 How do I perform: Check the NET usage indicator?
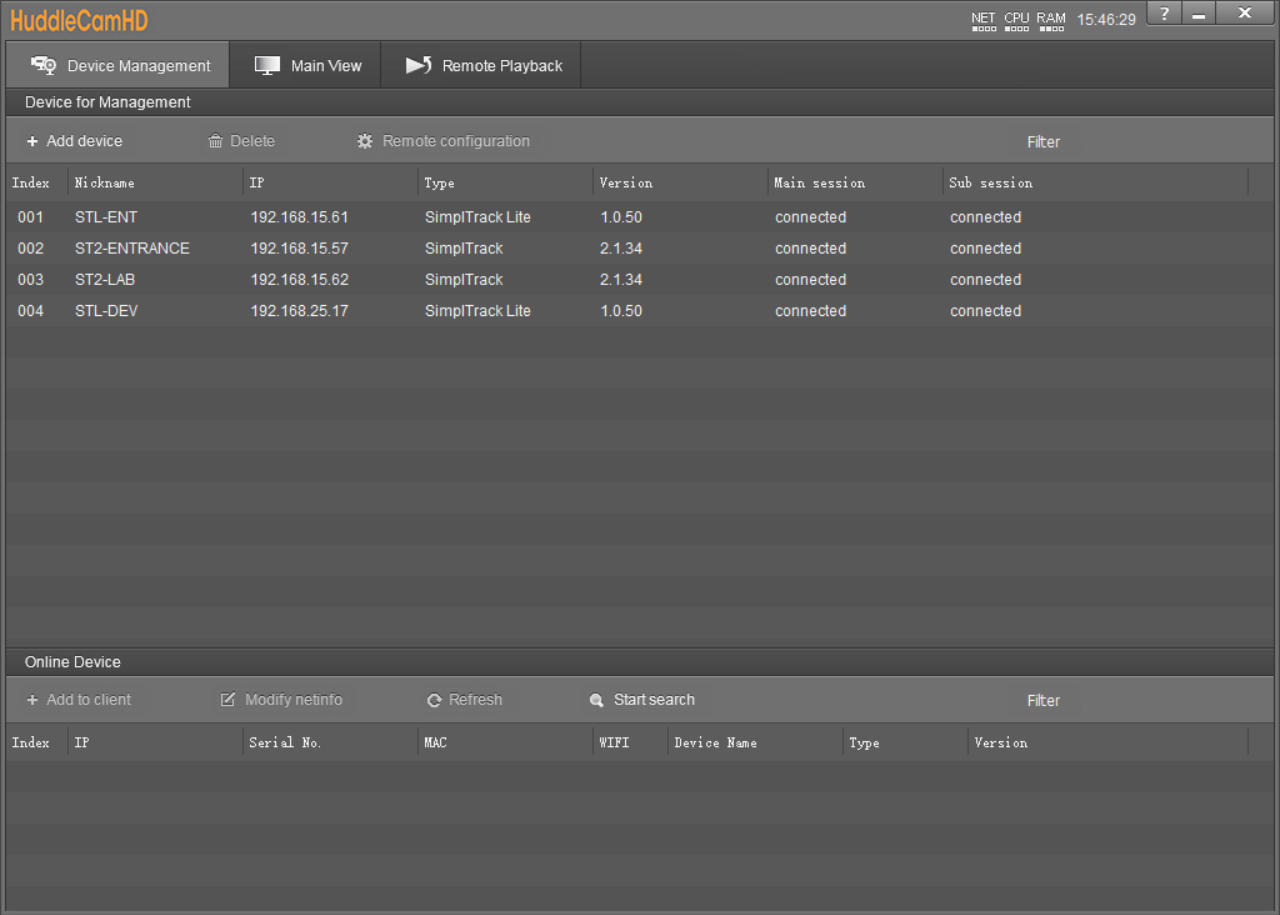click(984, 21)
